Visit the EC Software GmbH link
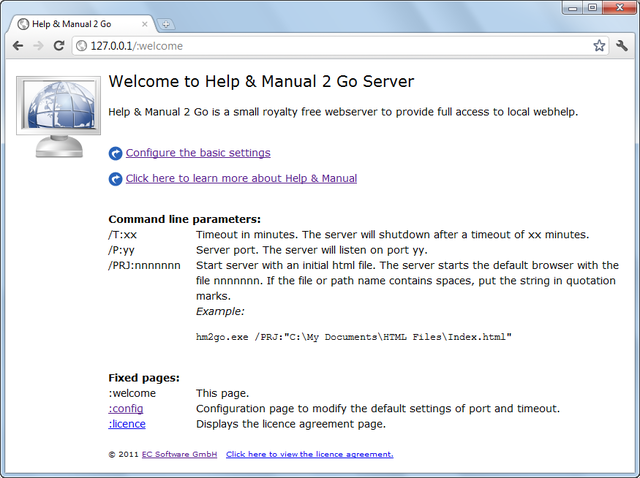640x478 pixels. coord(179,454)
